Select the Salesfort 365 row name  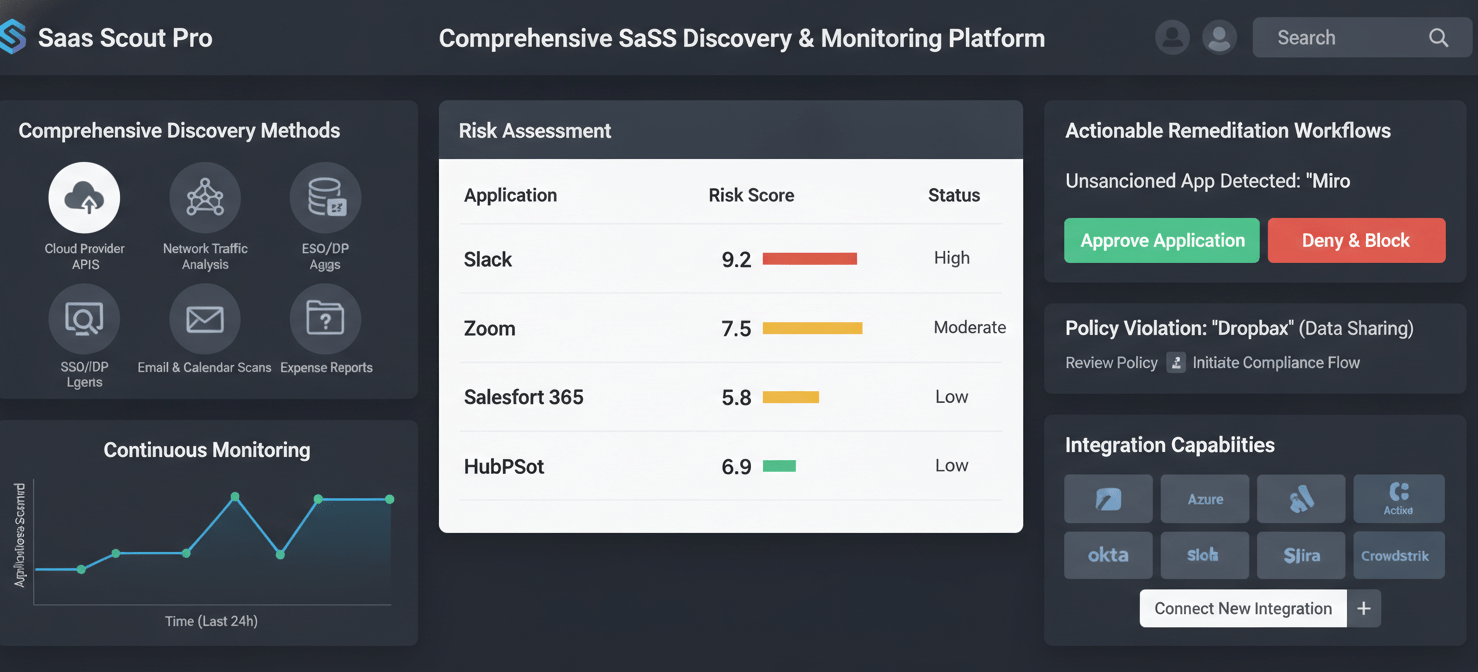pyautogui.click(x=524, y=397)
